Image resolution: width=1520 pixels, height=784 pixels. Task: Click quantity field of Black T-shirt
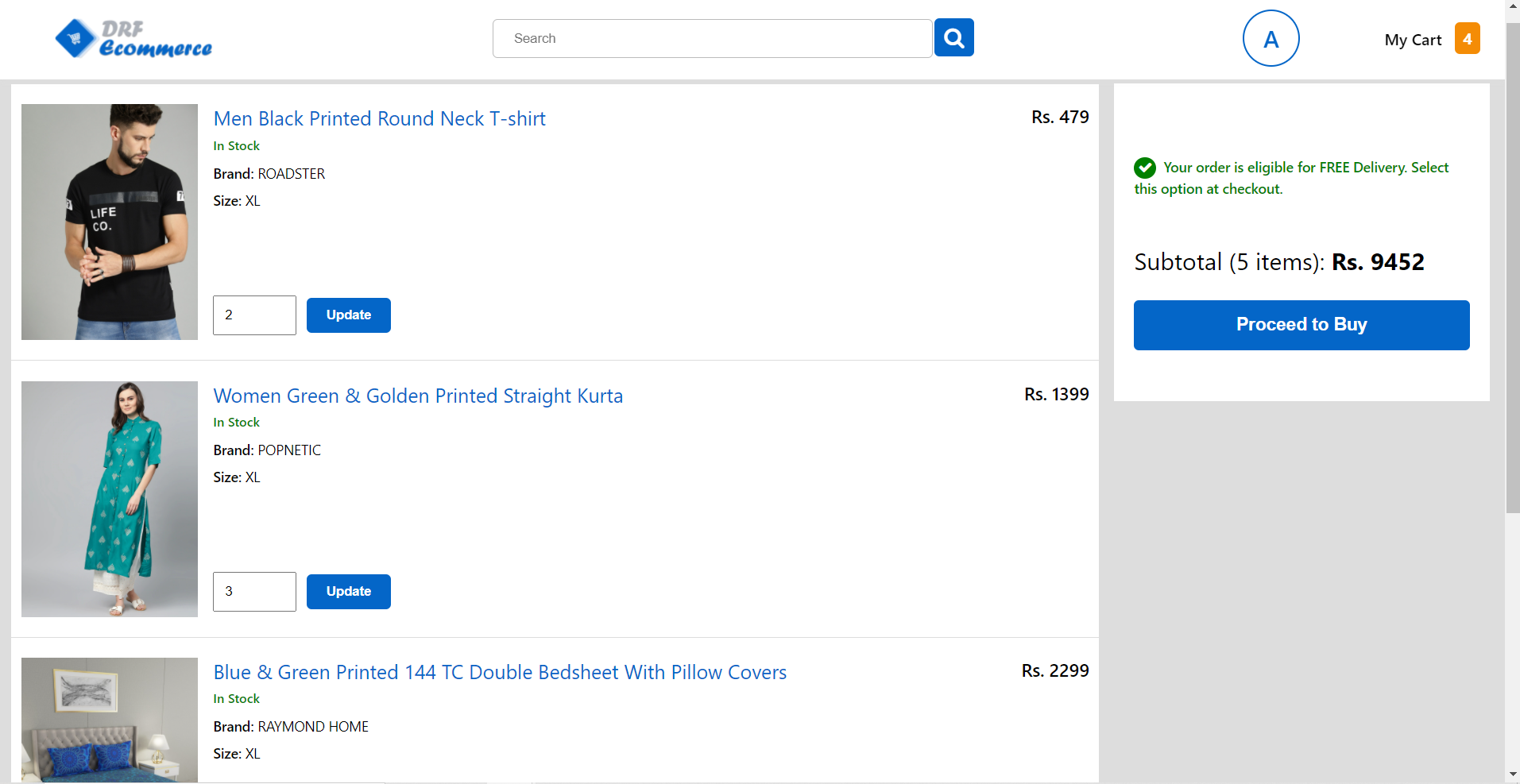[254, 315]
